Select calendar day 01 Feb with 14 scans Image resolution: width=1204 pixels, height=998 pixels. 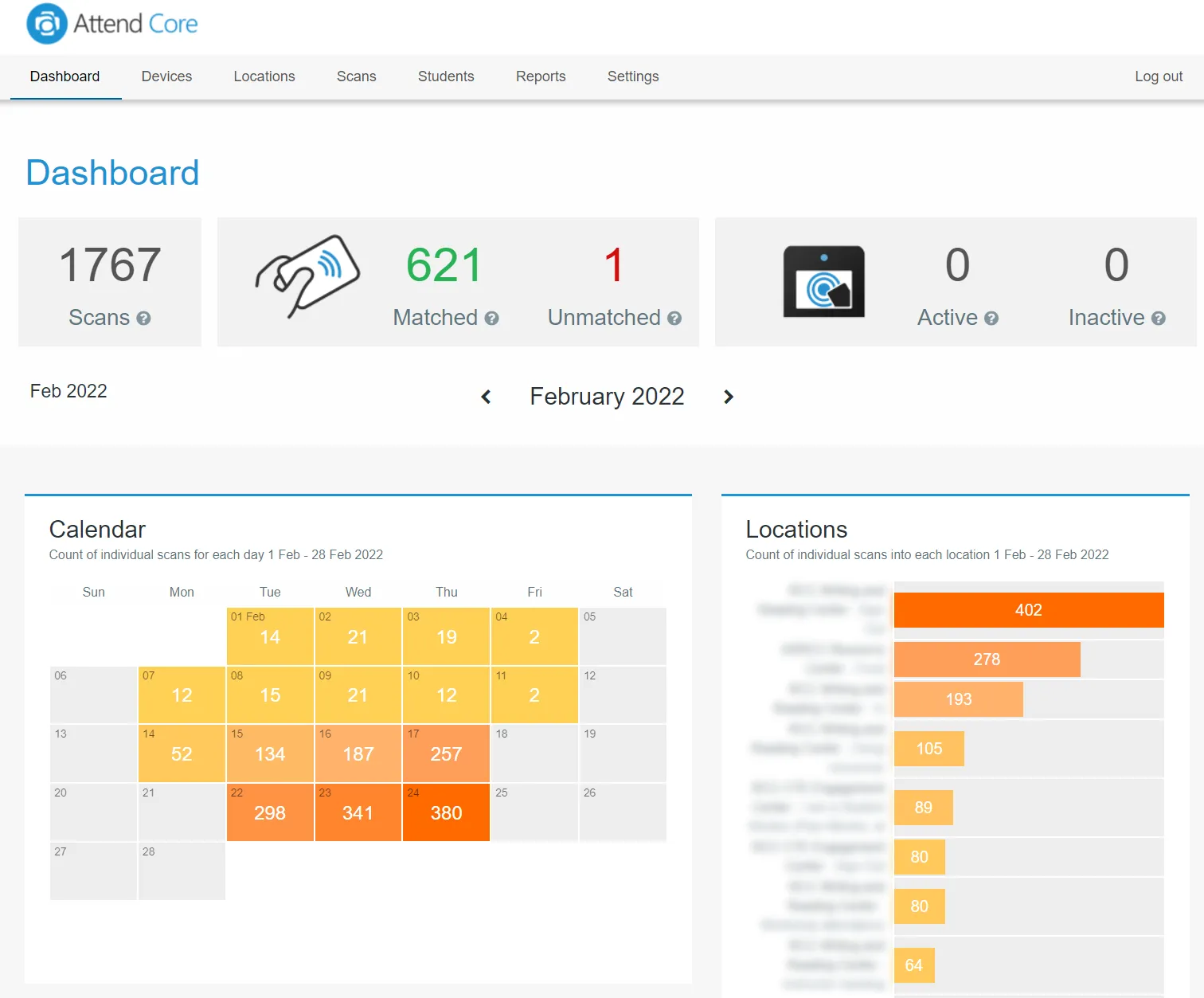270,636
